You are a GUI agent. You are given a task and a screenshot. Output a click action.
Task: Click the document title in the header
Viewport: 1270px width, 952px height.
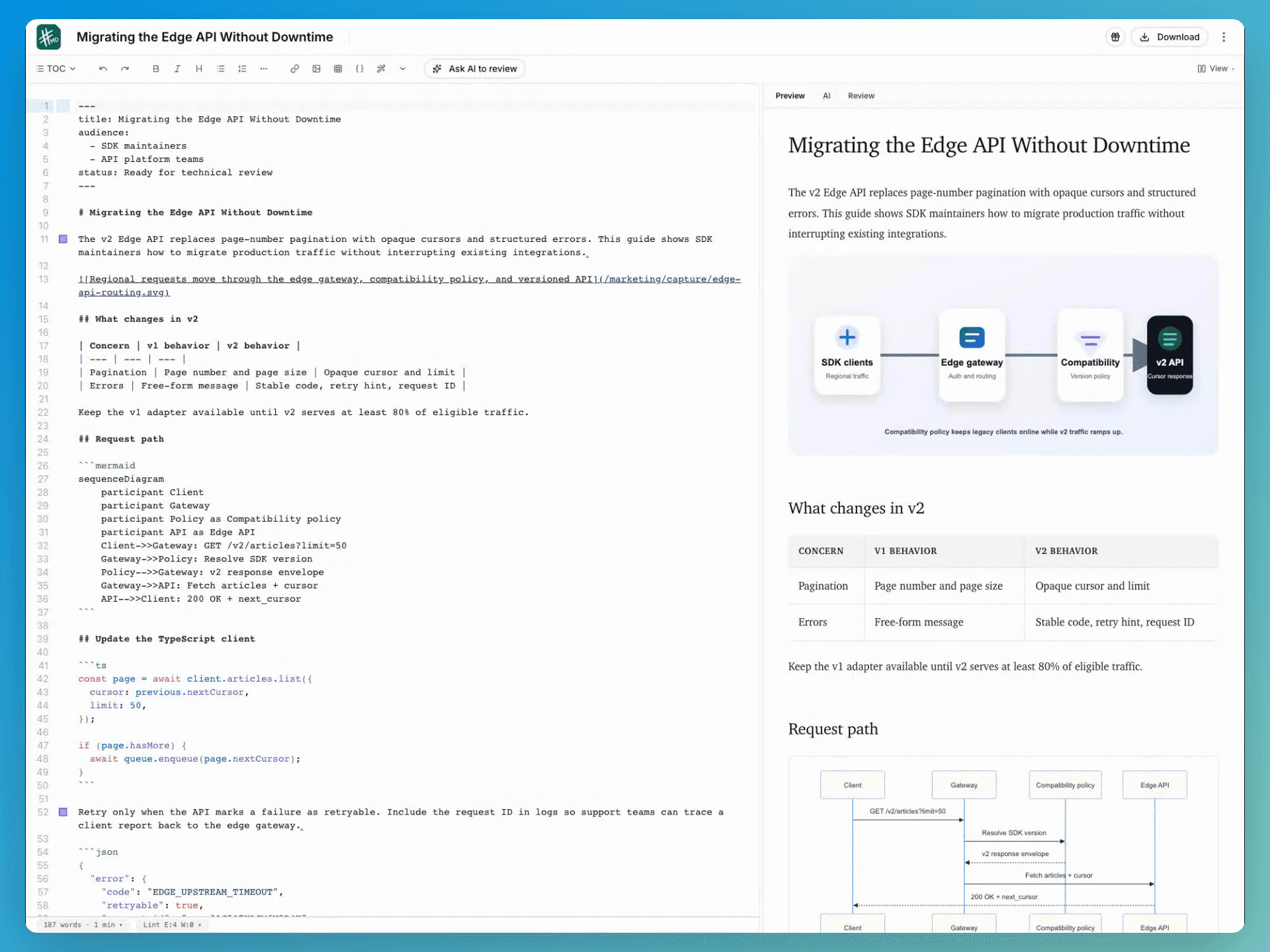(204, 37)
